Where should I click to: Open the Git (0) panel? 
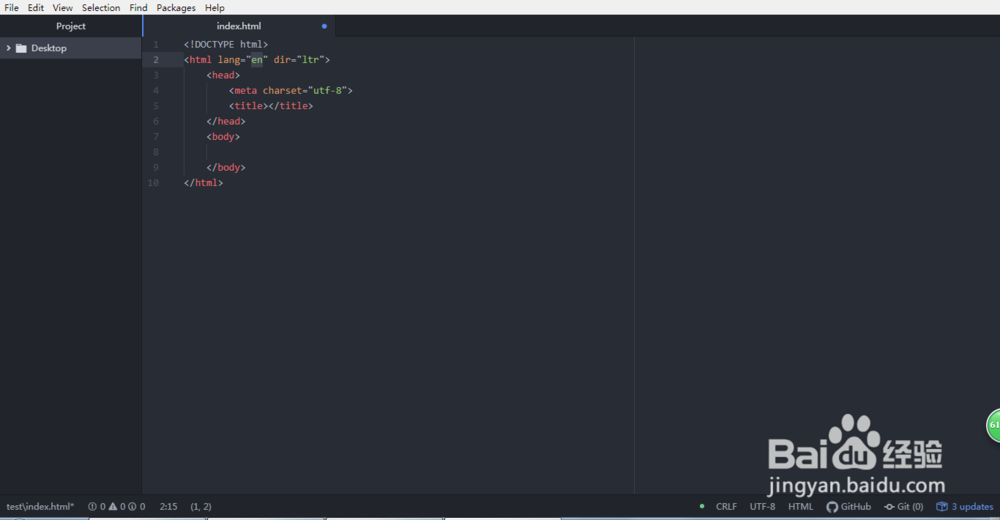click(904, 507)
